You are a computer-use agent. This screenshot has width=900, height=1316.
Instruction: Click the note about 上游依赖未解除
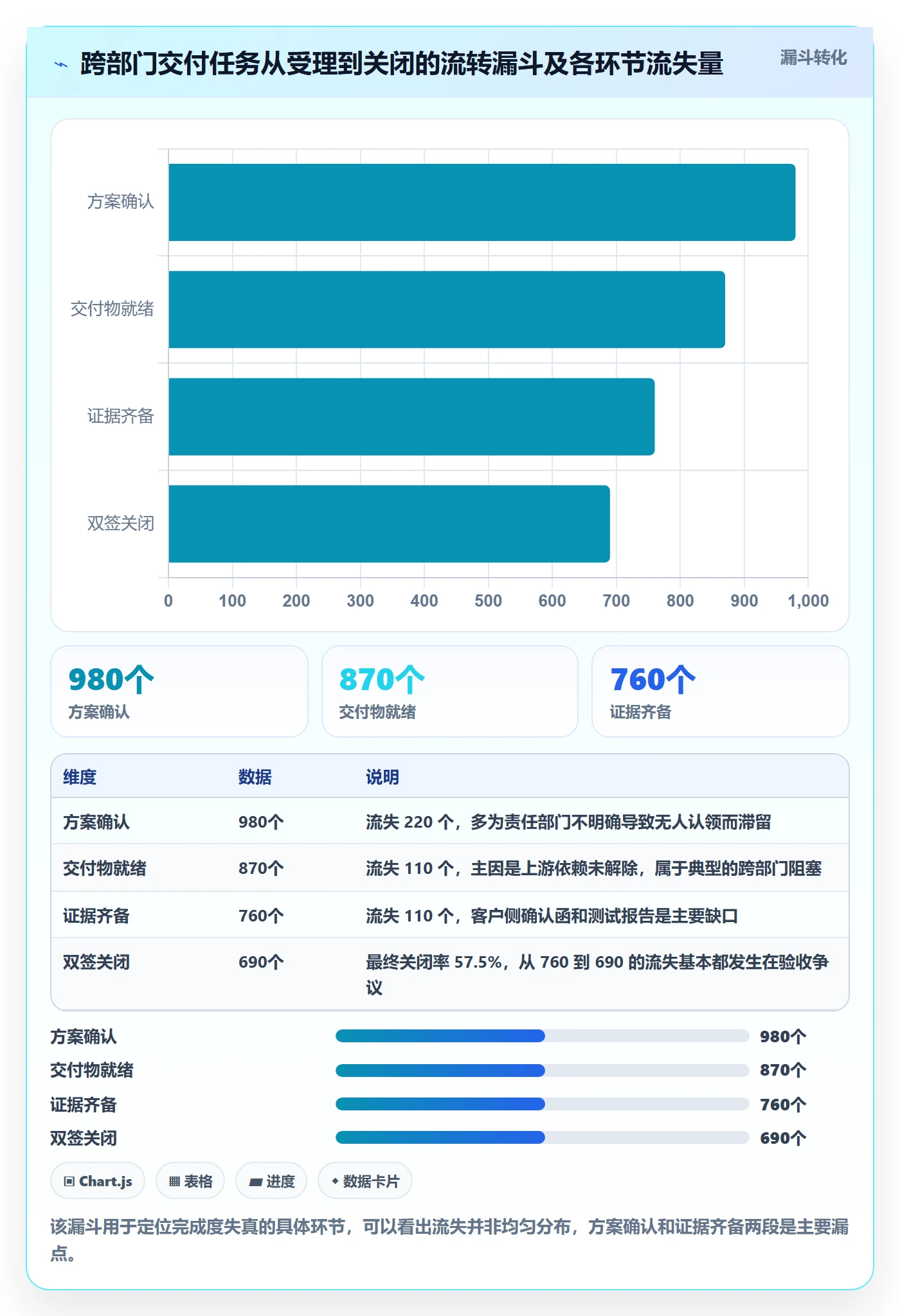(593, 868)
